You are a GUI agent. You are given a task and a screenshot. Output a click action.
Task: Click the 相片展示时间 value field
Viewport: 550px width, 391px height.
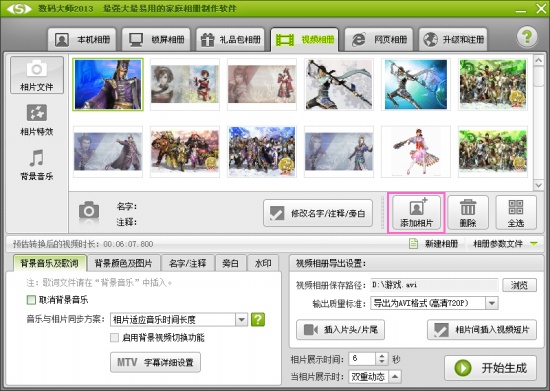362,359
